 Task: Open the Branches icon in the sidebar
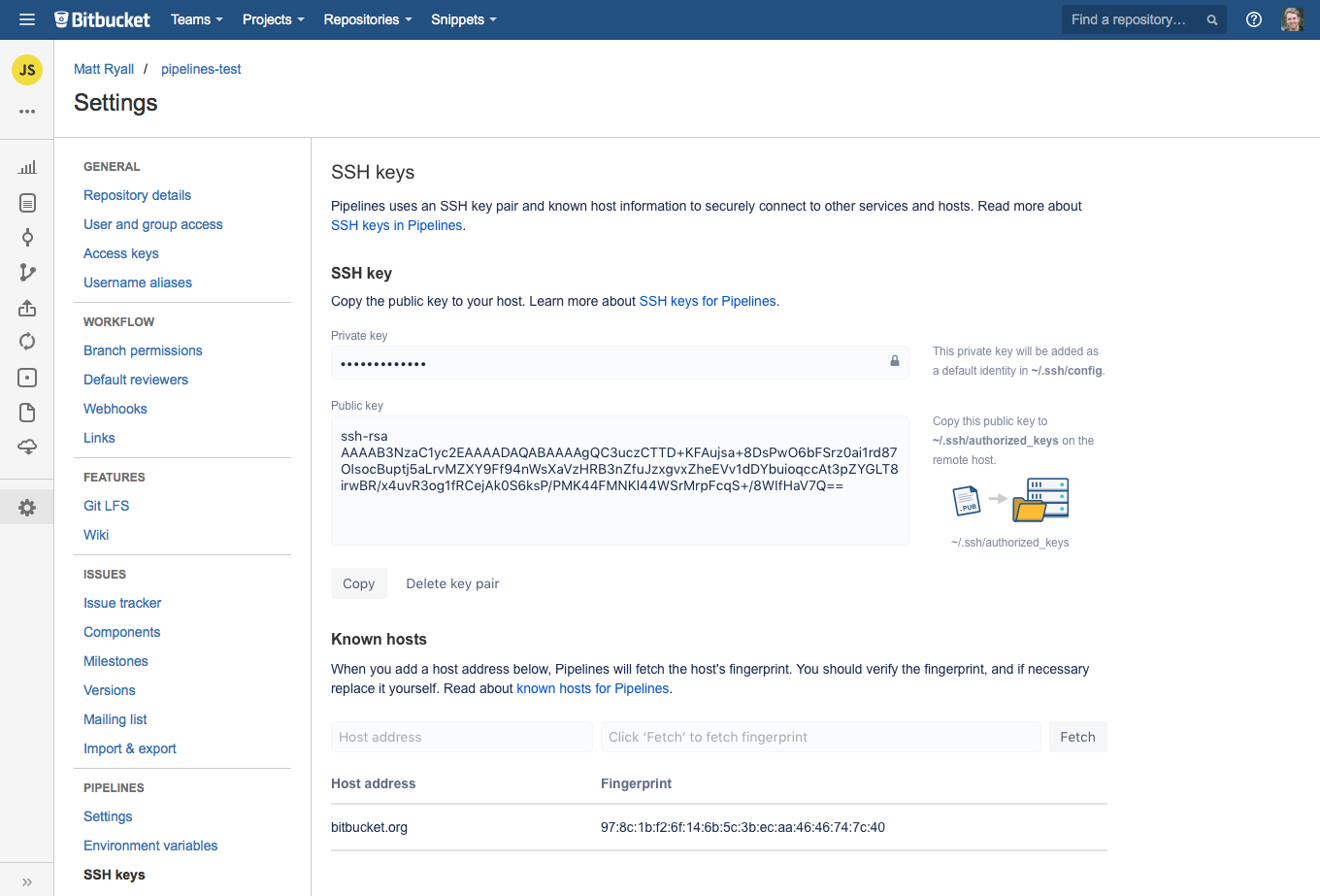pyautogui.click(x=27, y=273)
